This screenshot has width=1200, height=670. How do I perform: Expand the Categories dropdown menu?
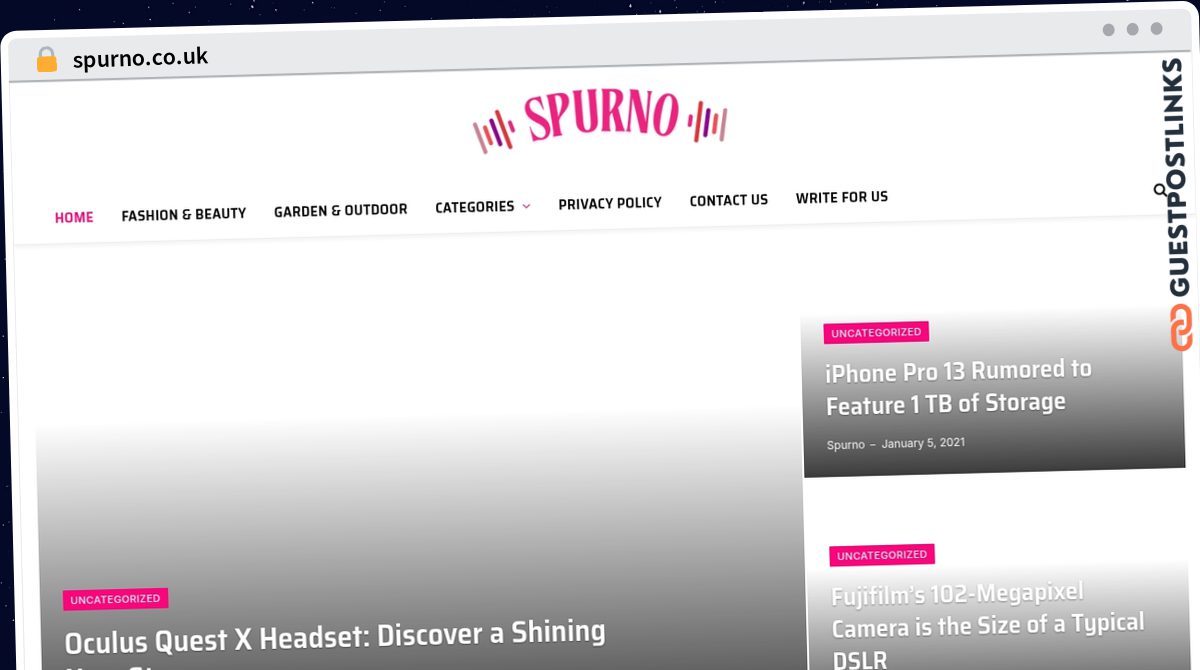(482, 207)
